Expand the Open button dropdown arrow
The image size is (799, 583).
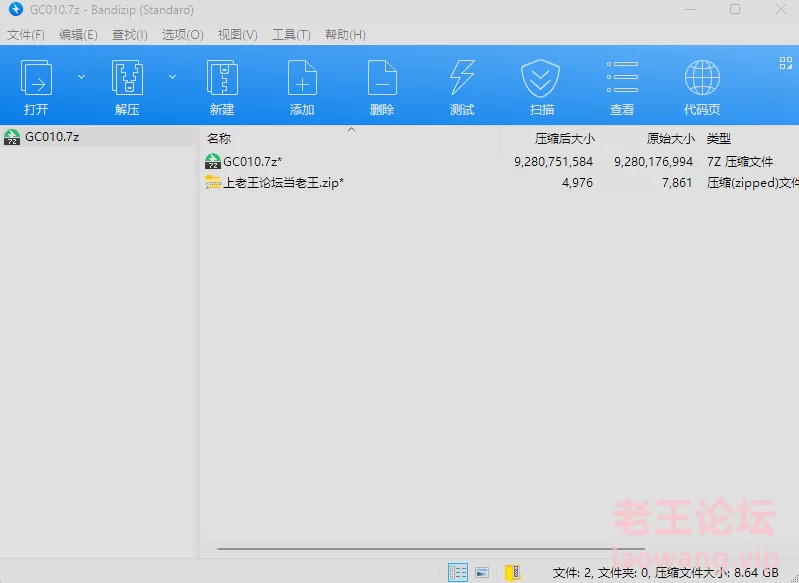coord(81,77)
